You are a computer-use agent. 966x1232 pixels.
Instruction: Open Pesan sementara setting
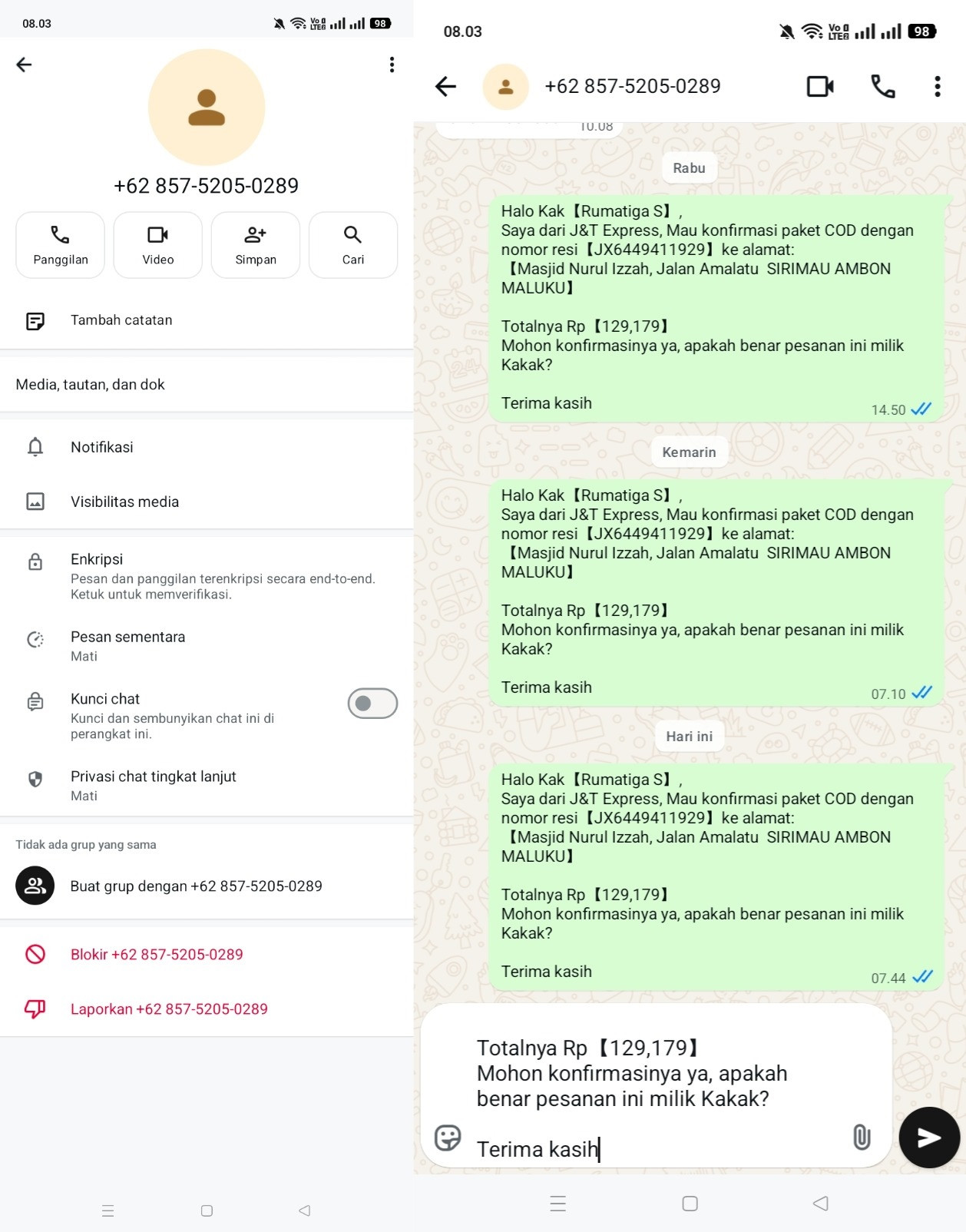[207, 646]
